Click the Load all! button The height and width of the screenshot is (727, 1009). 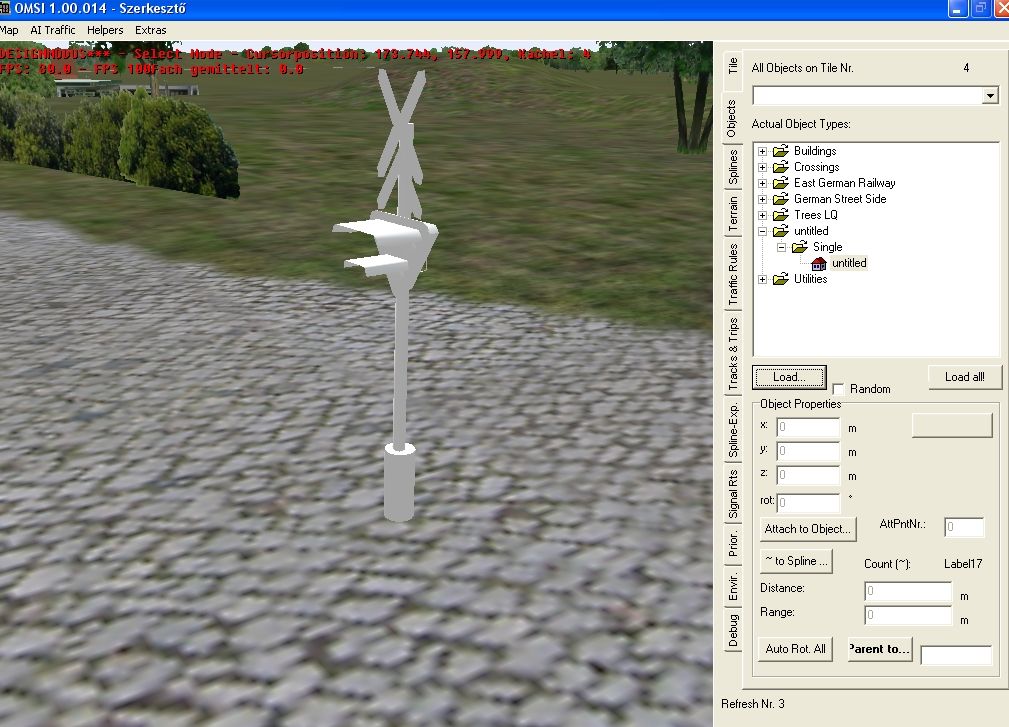click(x=964, y=377)
